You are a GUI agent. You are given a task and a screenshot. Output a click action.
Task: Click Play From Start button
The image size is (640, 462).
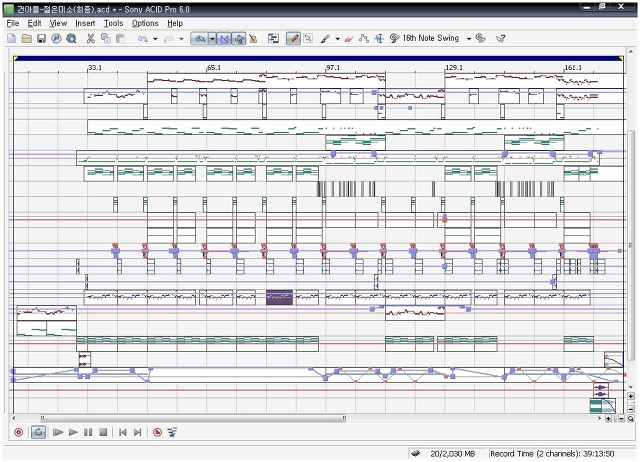point(58,432)
